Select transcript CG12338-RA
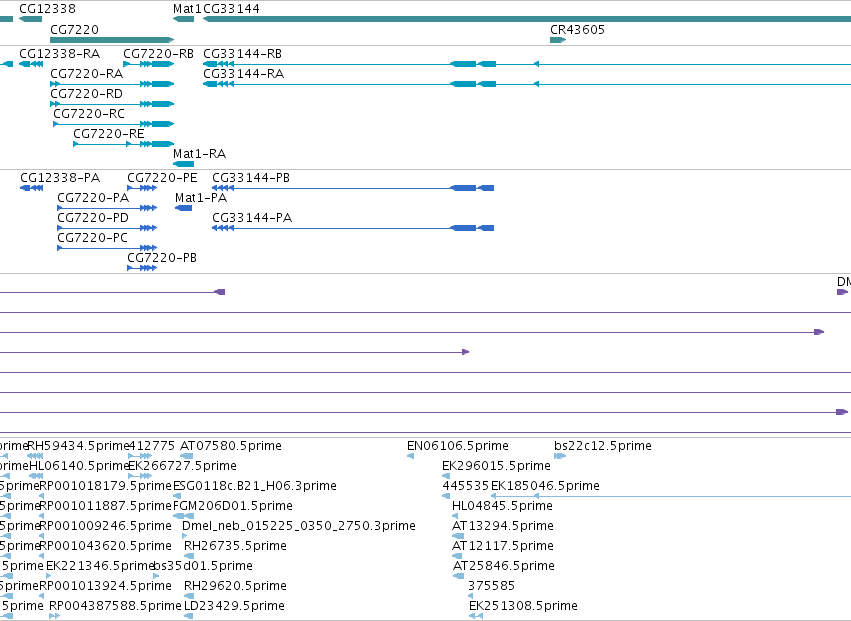Viewport: 851px width, 621px height. point(31,64)
